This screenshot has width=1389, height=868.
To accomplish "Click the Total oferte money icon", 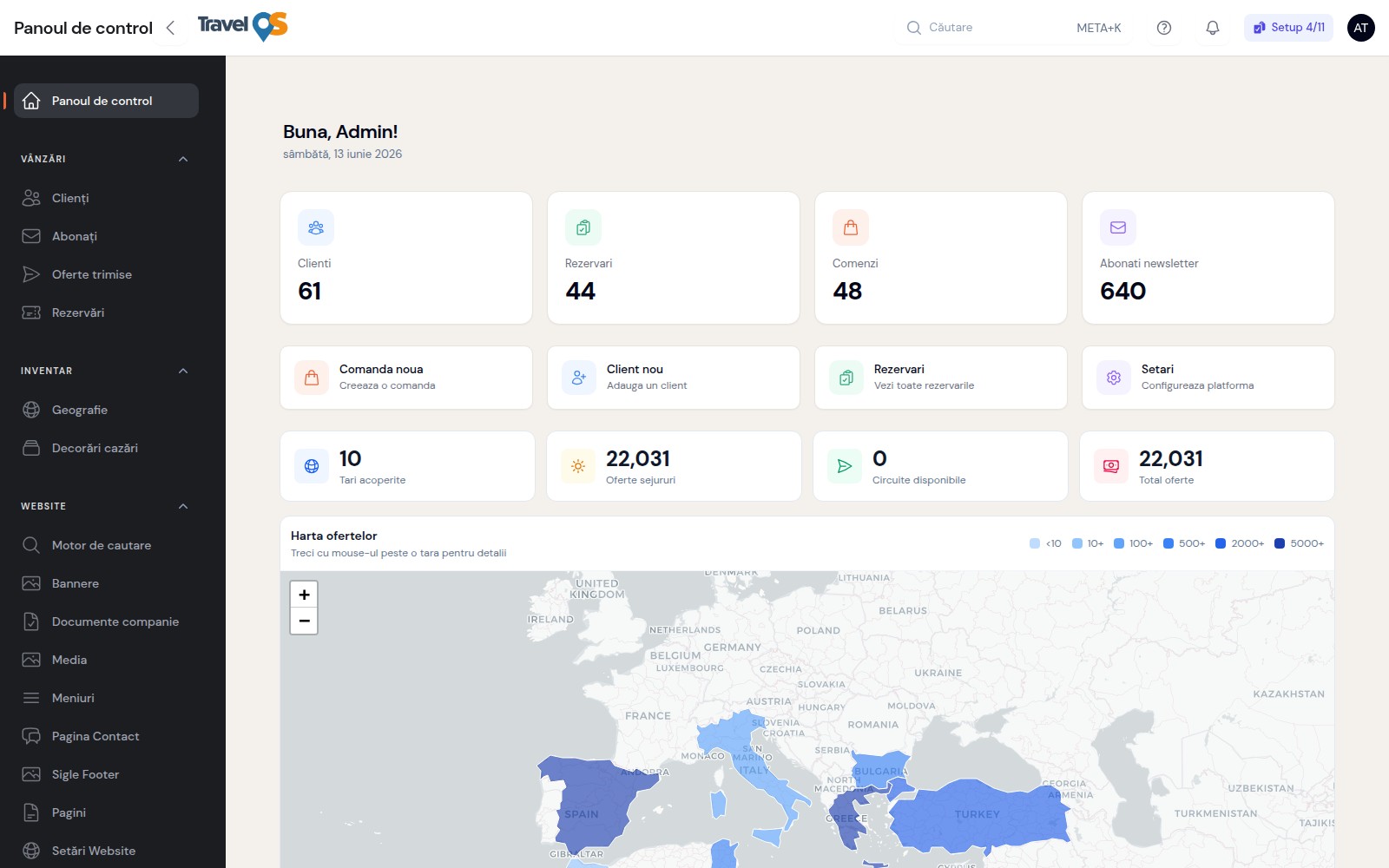I will pyautogui.click(x=1111, y=466).
